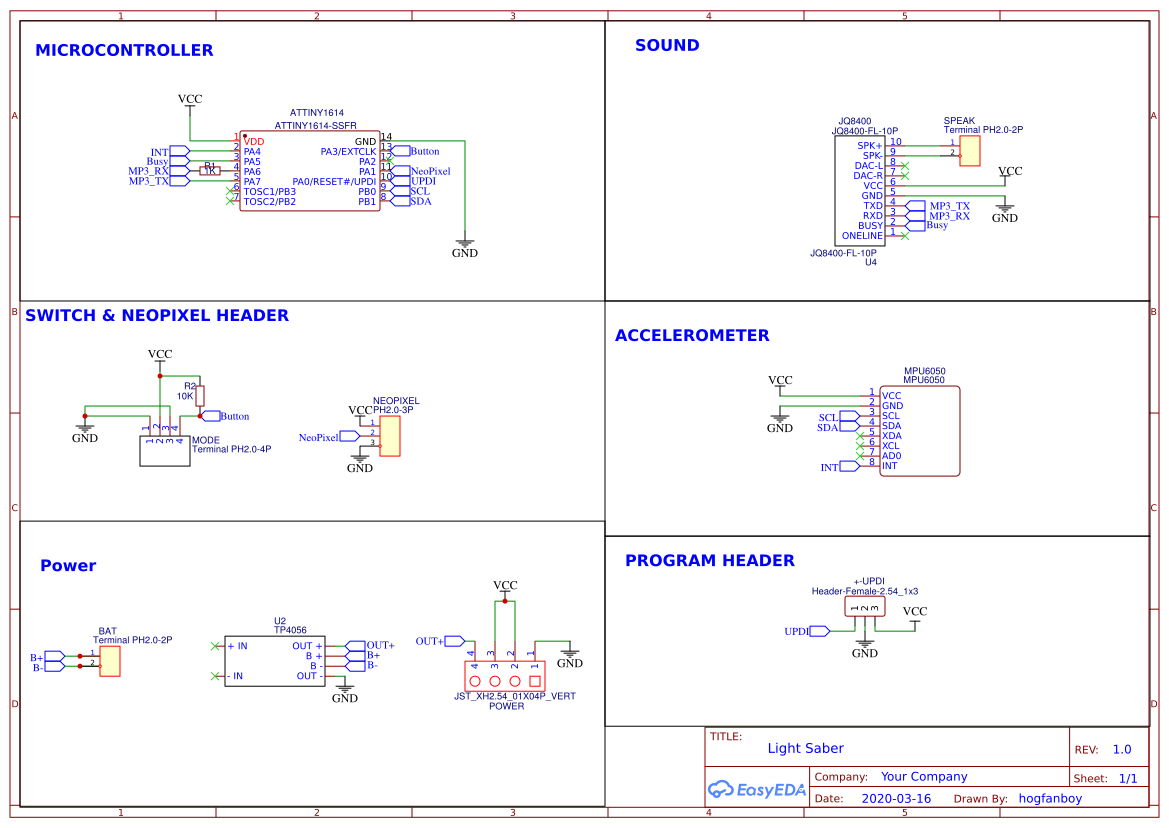Click the EasyEDA logo in the title block

click(x=757, y=789)
